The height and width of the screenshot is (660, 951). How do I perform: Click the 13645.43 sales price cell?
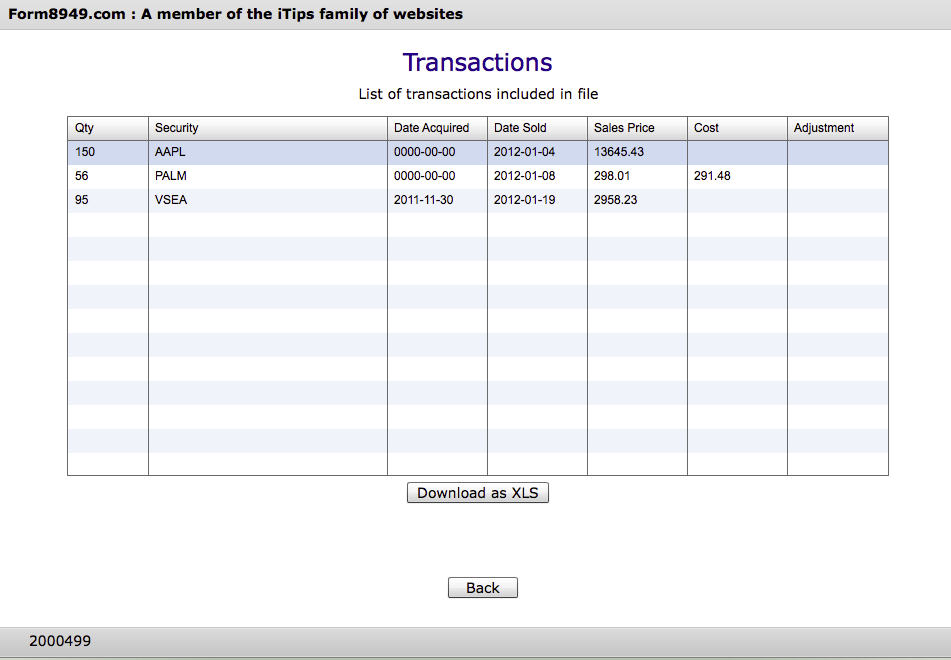(637, 152)
